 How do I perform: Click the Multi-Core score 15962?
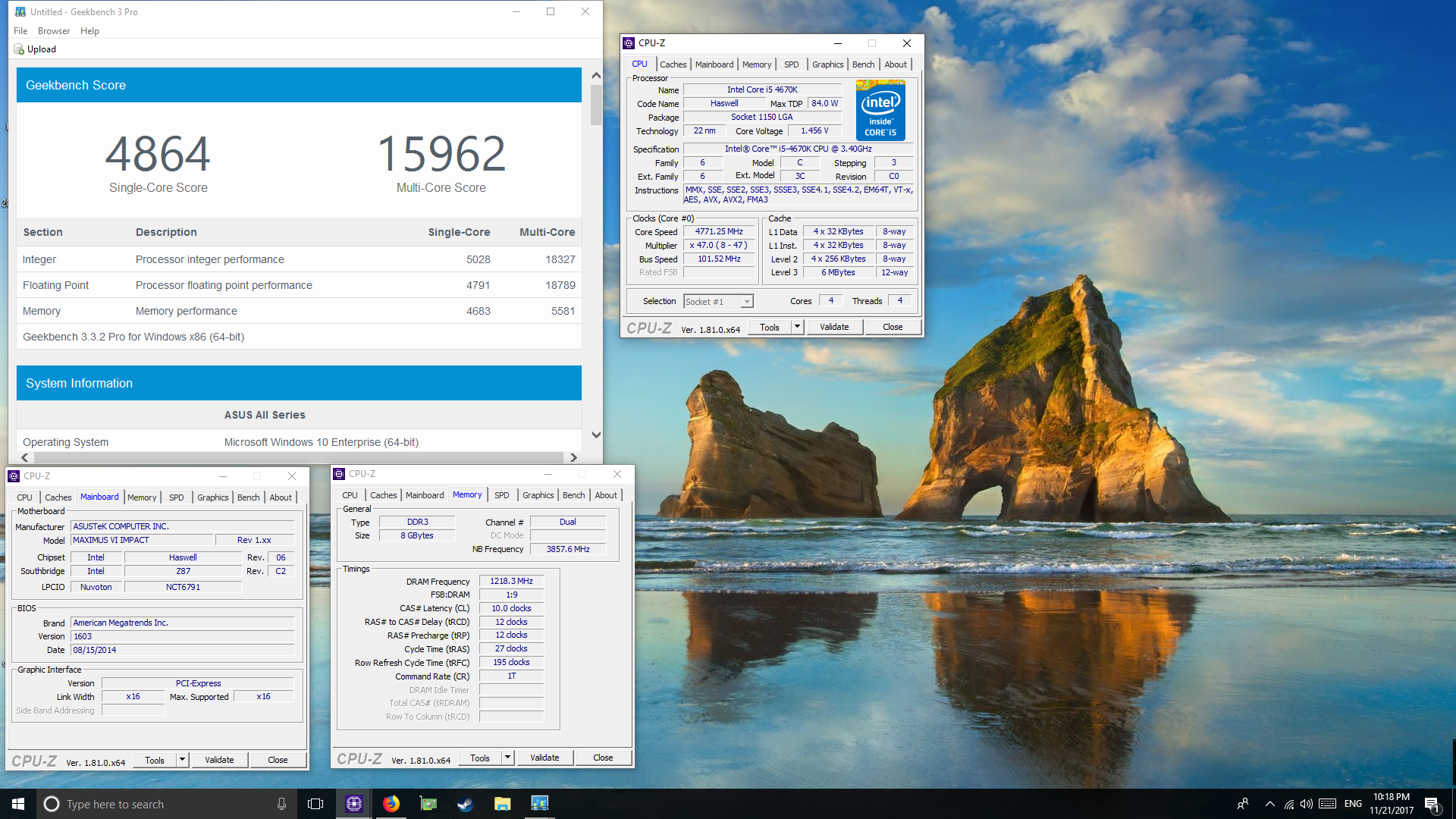coord(441,154)
